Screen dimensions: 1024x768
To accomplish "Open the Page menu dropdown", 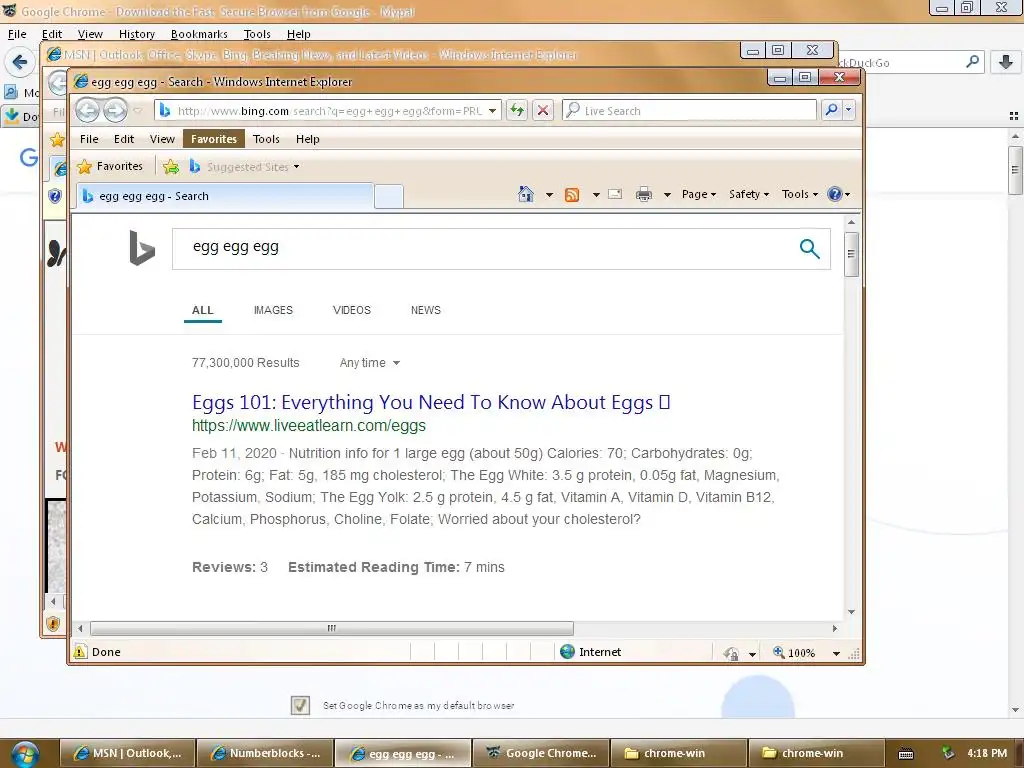I will [699, 194].
